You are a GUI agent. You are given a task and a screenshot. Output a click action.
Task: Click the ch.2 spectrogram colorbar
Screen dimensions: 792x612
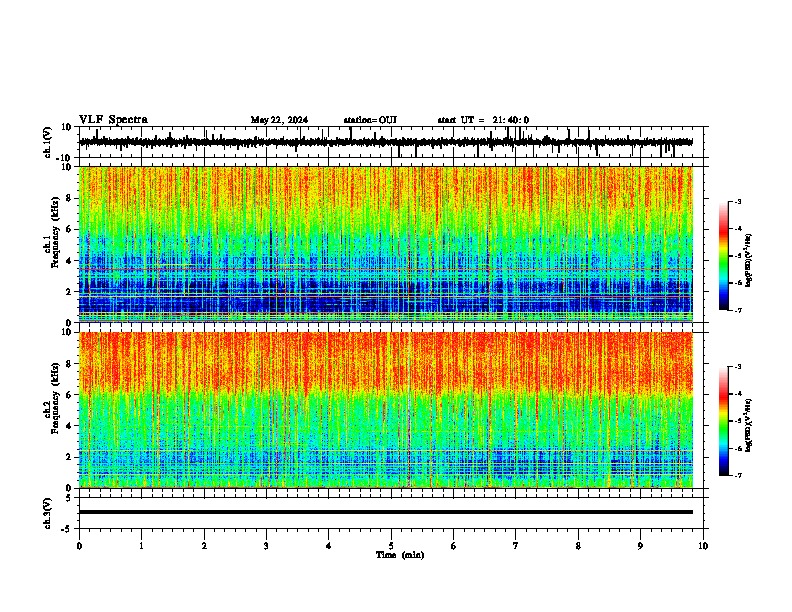tap(724, 421)
